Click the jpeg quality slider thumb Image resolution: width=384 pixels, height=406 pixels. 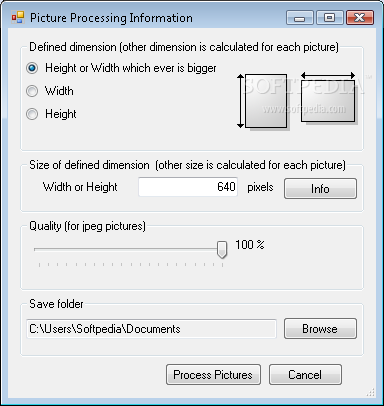click(222, 250)
